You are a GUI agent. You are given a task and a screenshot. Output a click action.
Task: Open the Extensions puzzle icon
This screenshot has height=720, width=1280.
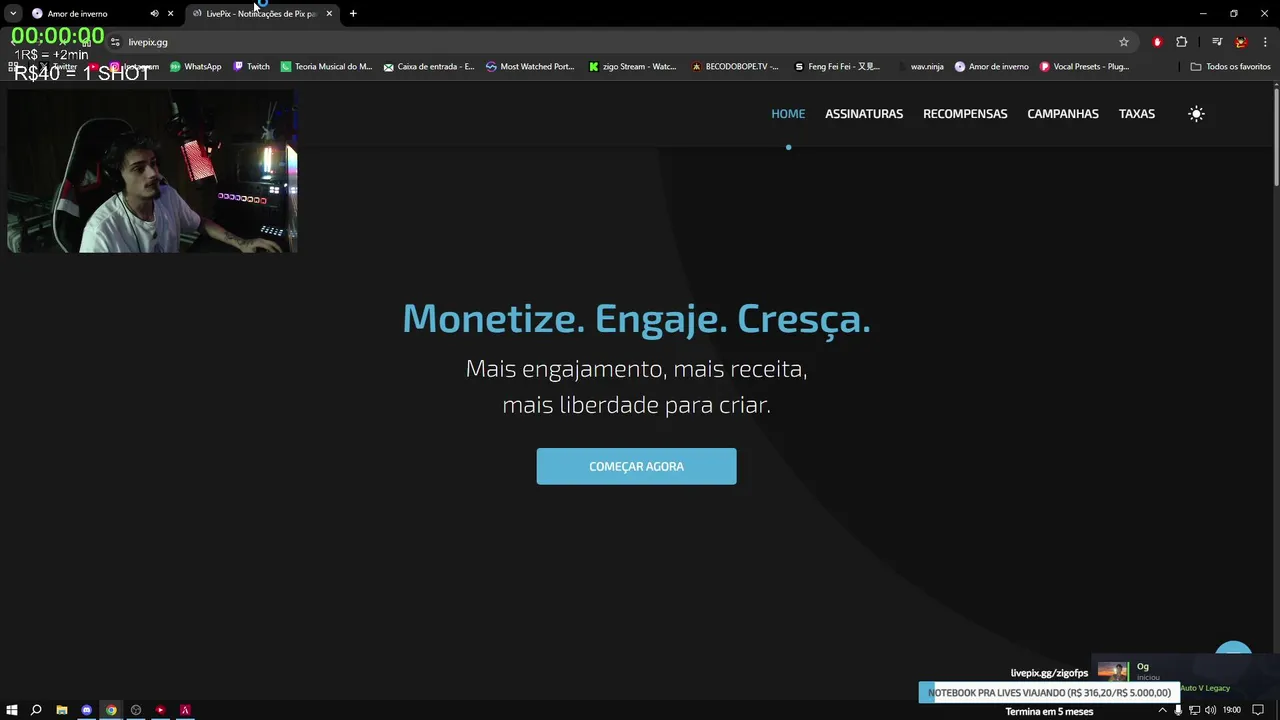[1182, 42]
